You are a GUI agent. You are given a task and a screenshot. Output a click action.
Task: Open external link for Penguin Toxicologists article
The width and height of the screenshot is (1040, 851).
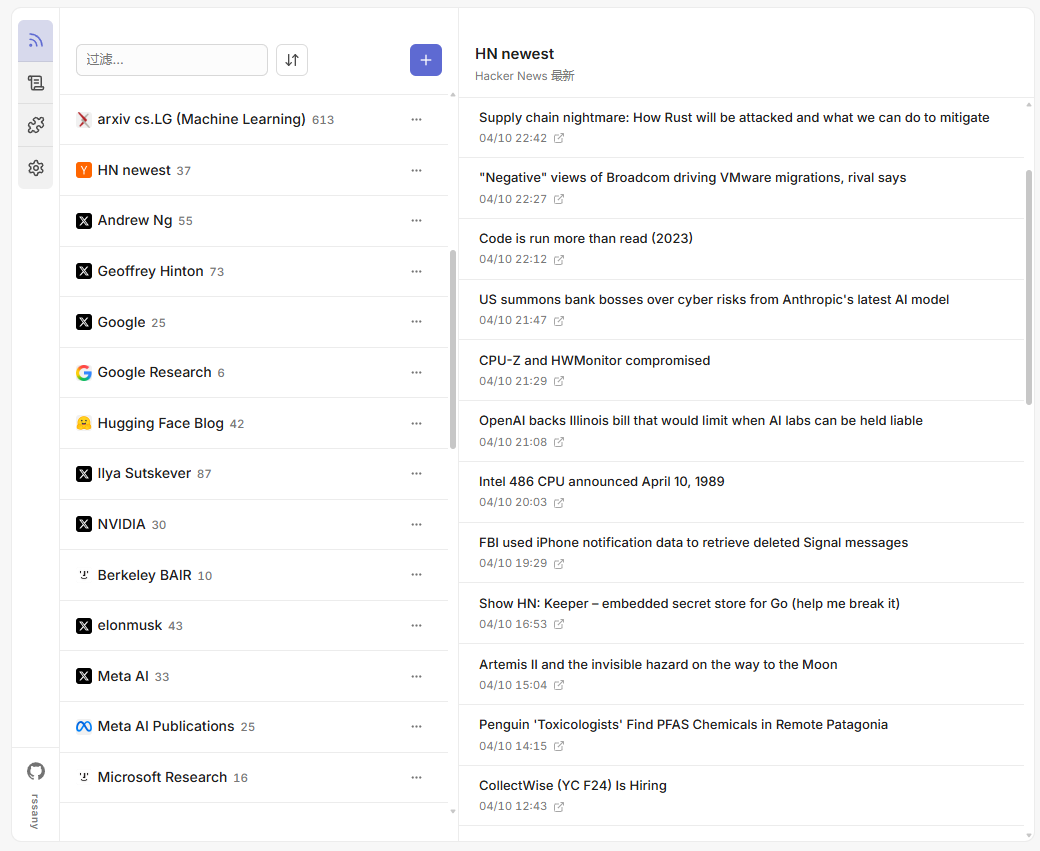[x=559, y=746]
